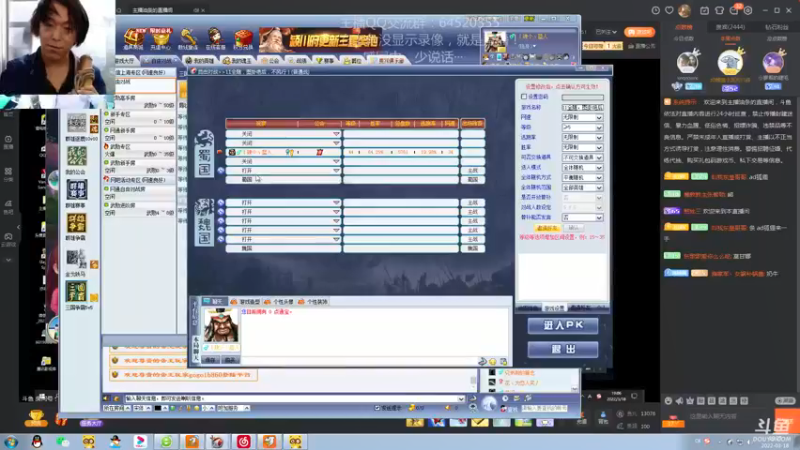Screen dimensions: 800x450
Task: Open the gold ingot 限时豪礼 icon
Action: [161, 39]
